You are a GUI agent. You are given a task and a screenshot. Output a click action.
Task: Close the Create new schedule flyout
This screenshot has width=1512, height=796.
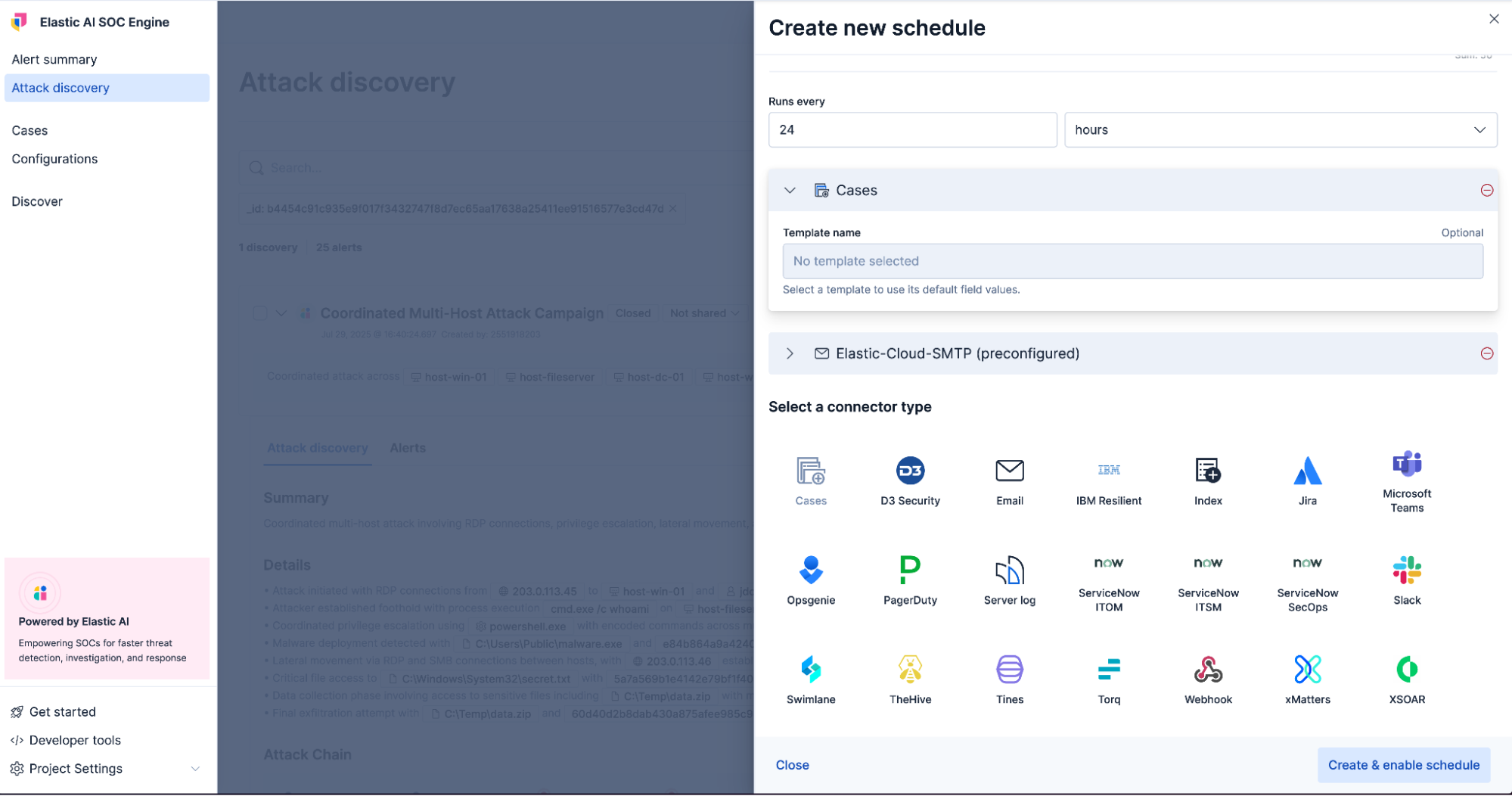coord(1493,19)
